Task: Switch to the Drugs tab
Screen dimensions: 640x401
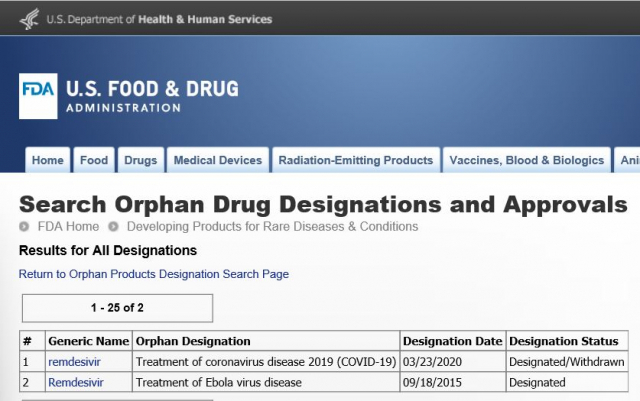Action: point(141,160)
